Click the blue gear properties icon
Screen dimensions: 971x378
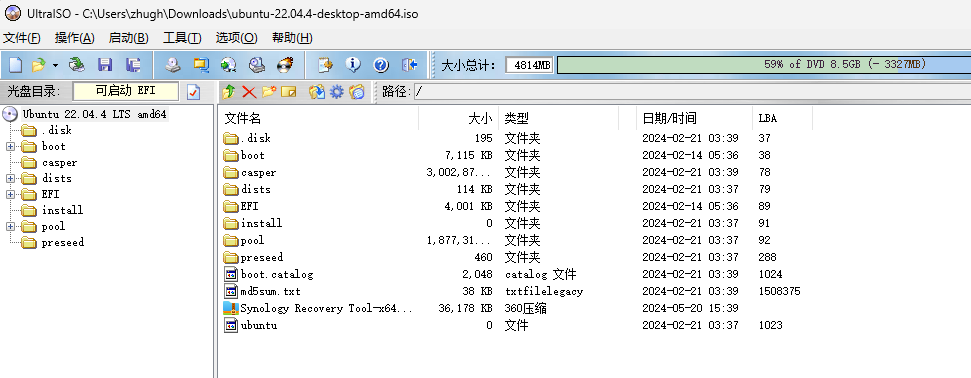click(336, 92)
